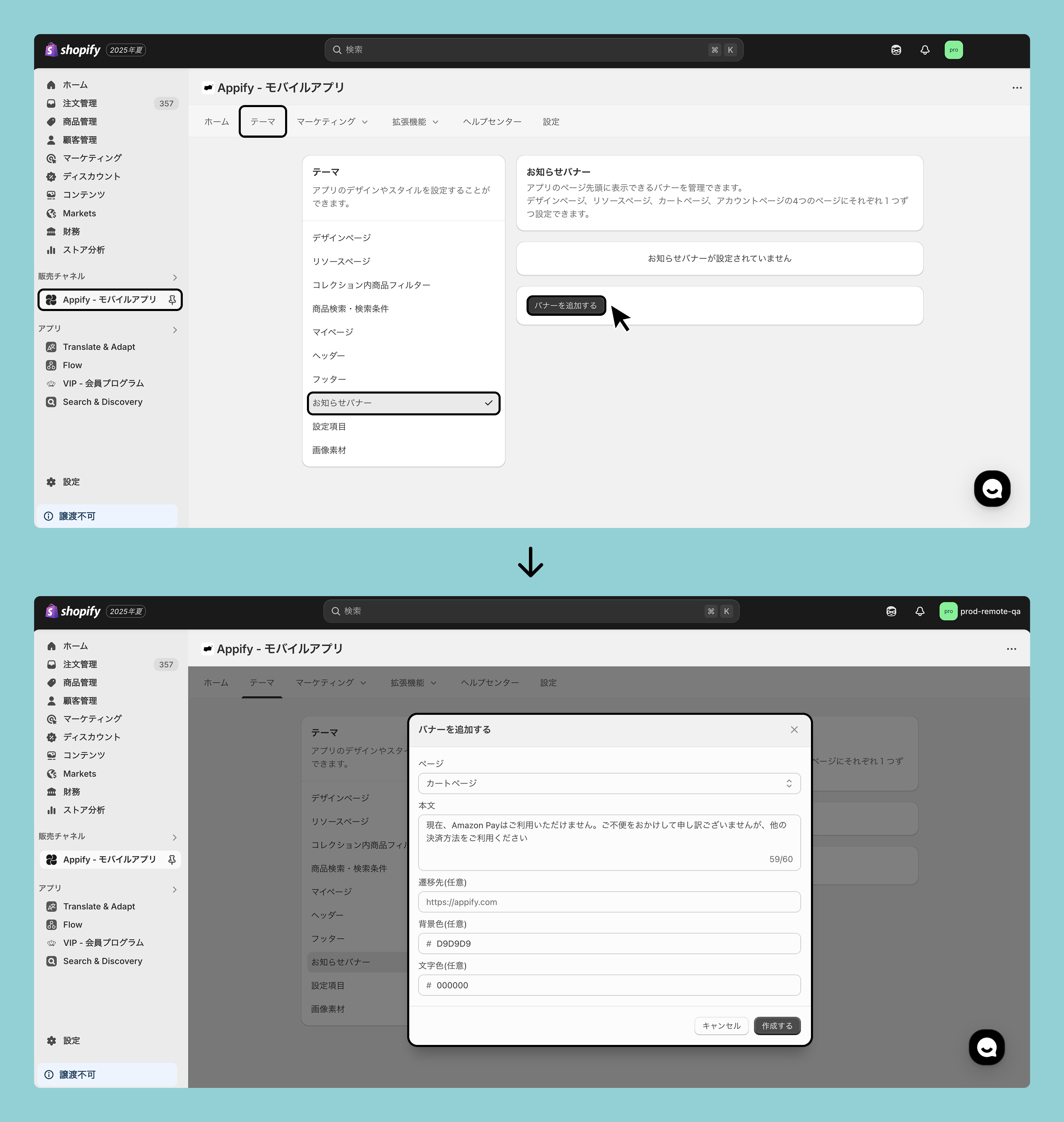Select ヘッダー in top theme menu
The image size is (1064, 1122).
click(x=403, y=356)
